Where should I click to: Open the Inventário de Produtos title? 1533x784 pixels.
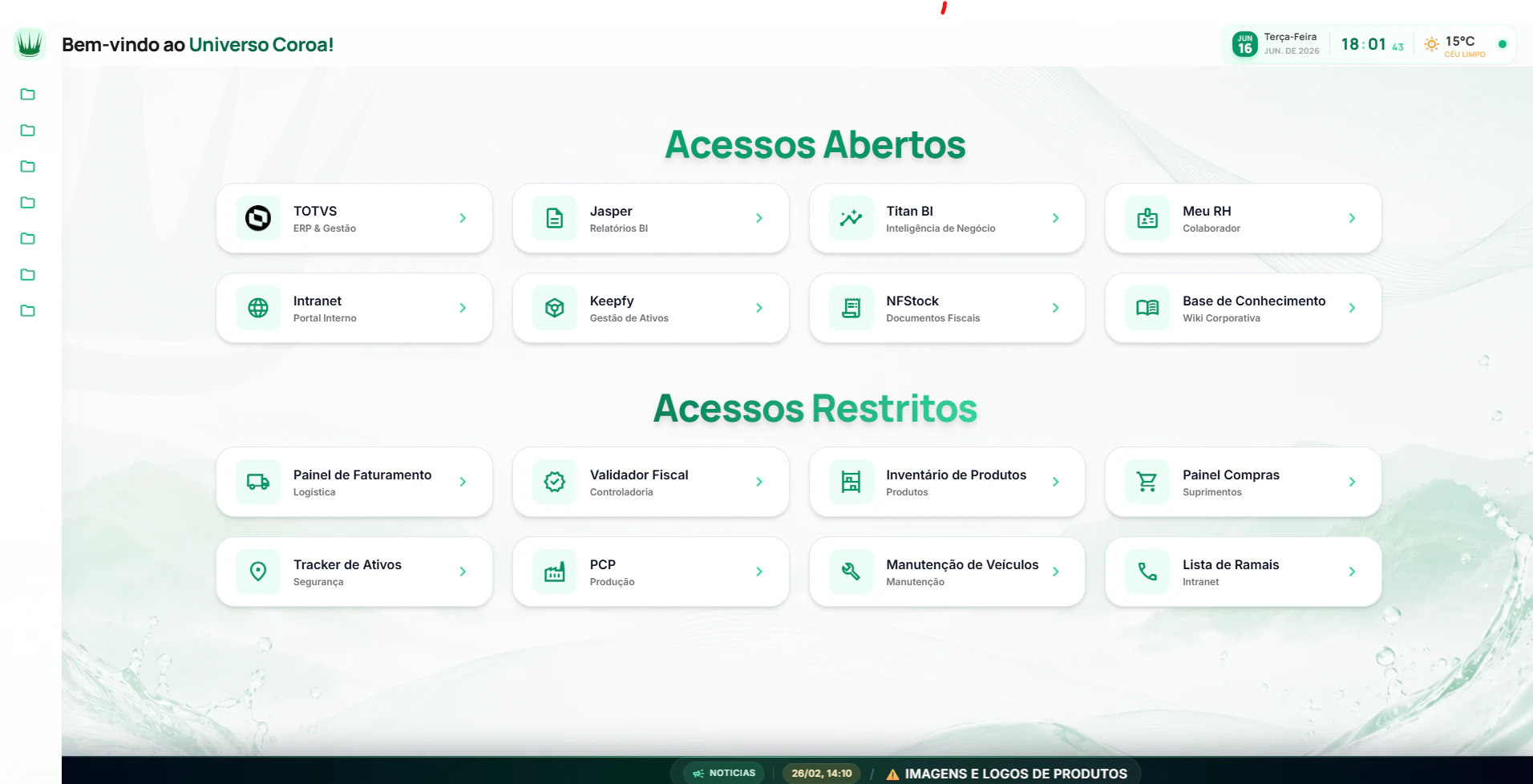956,475
